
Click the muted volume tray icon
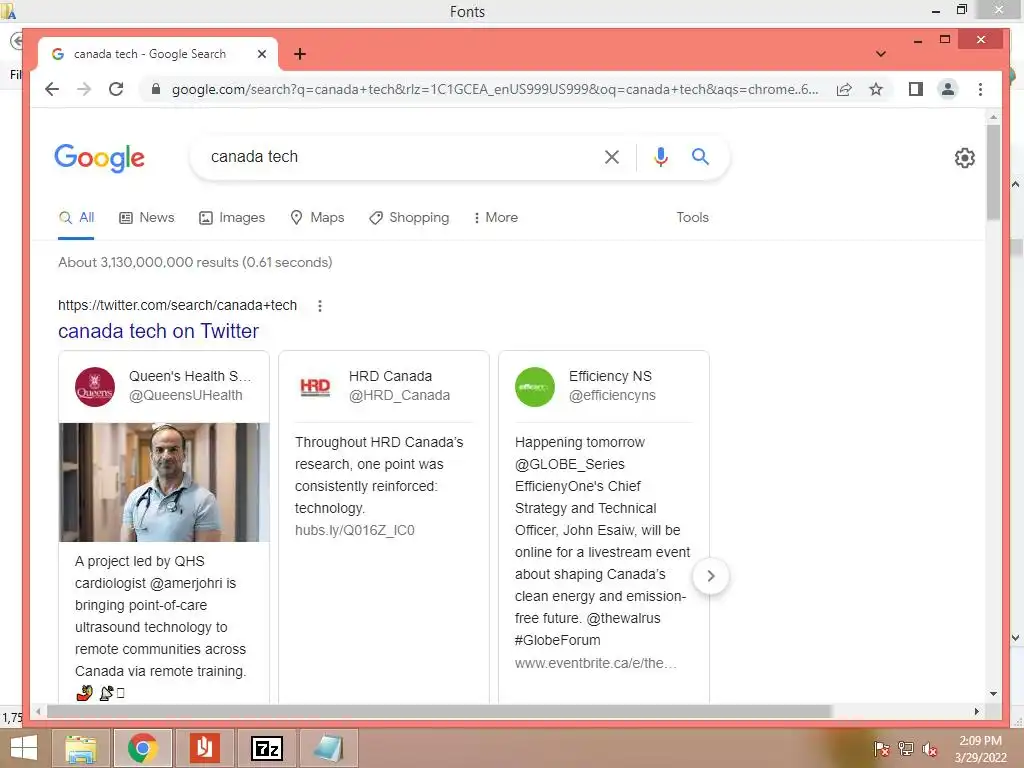(929, 749)
